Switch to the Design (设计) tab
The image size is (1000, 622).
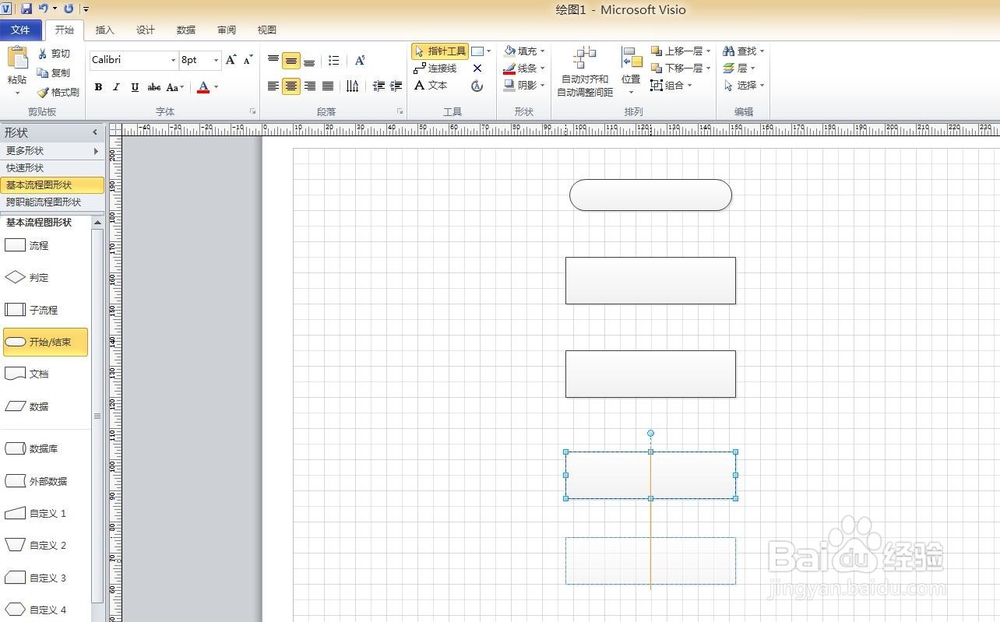(145, 30)
